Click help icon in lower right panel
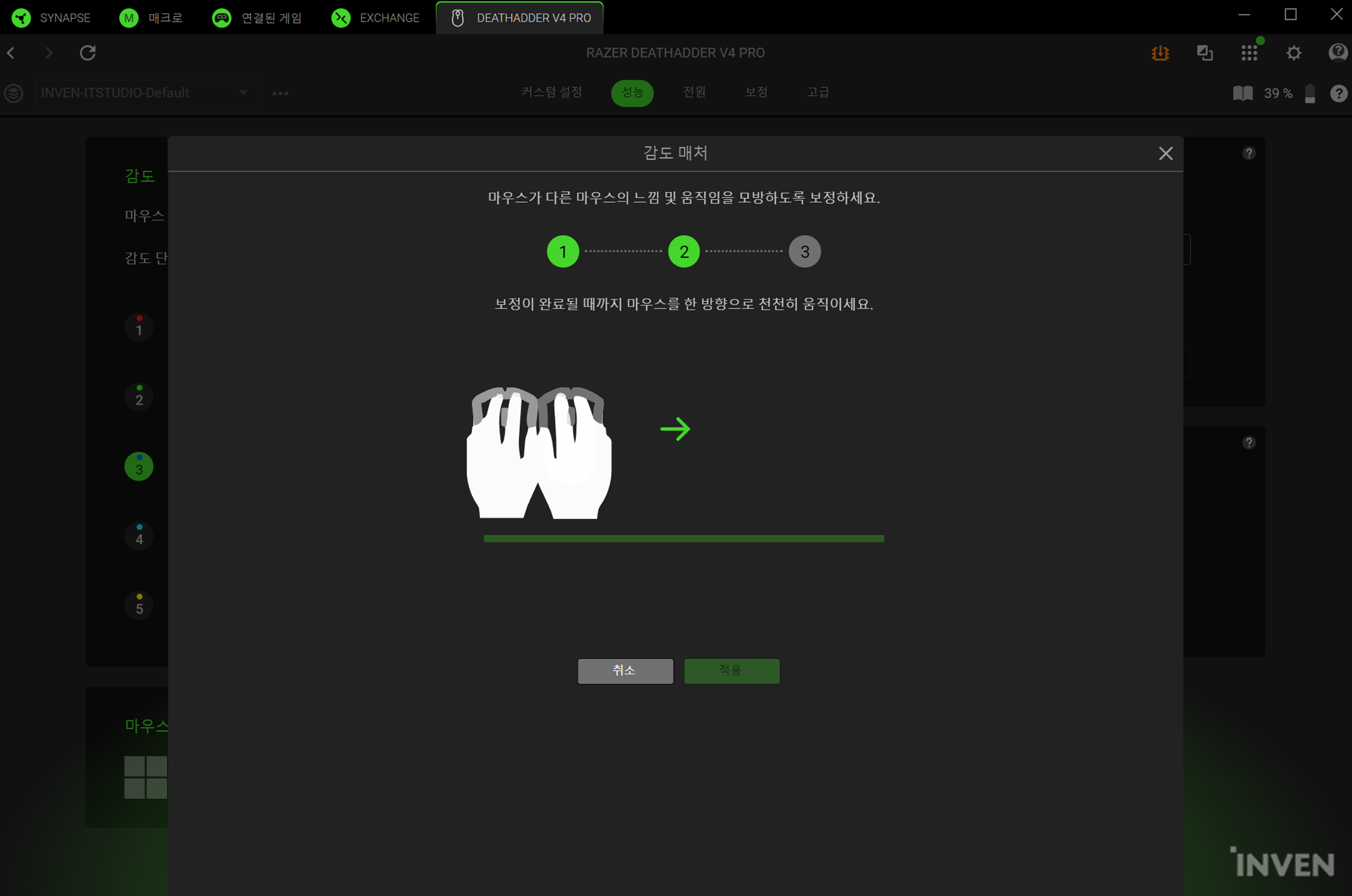This screenshot has height=896, width=1352. (x=1249, y=443)
